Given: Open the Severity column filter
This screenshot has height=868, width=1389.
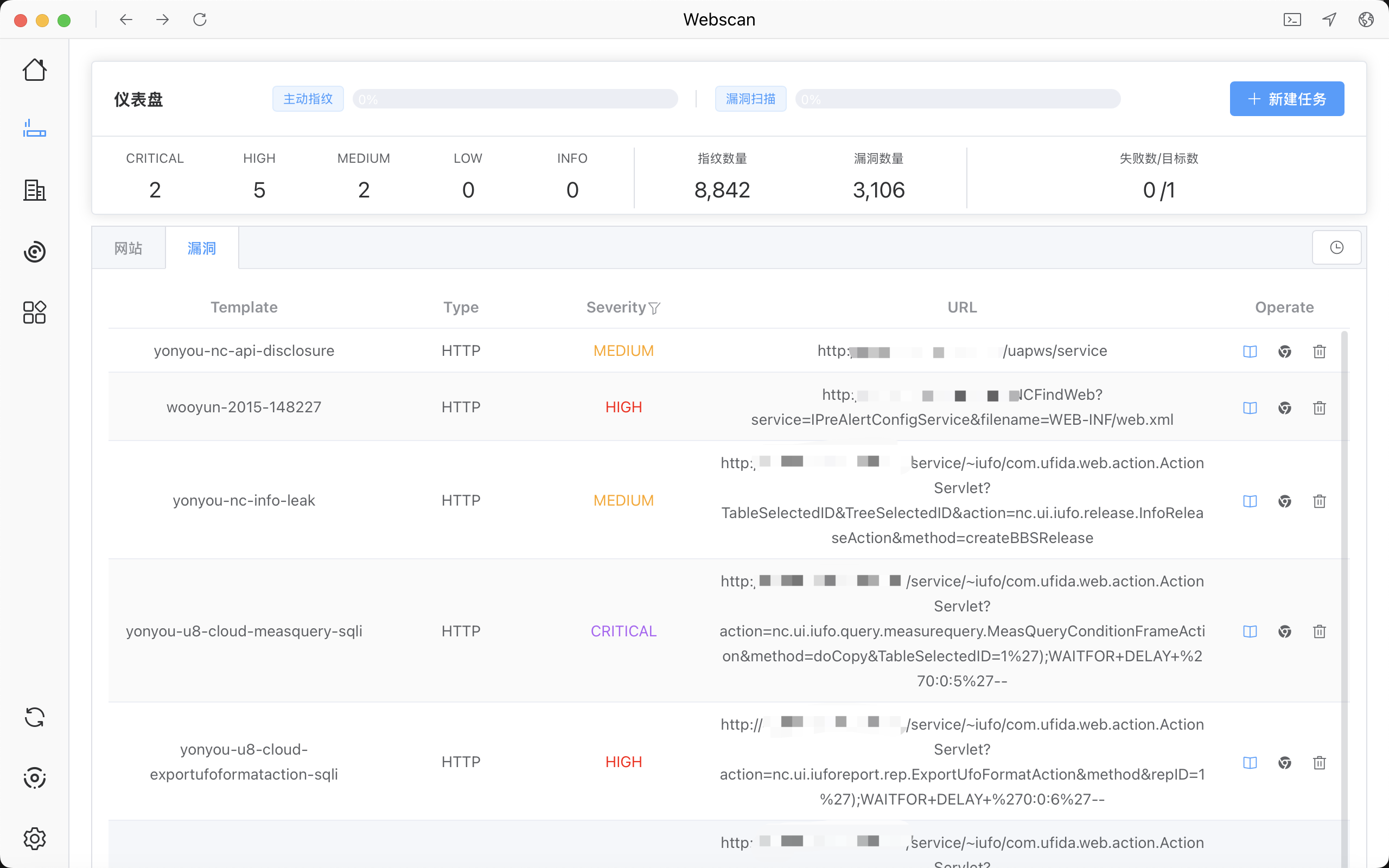Looking at the screenshot, I should (654, 308).
